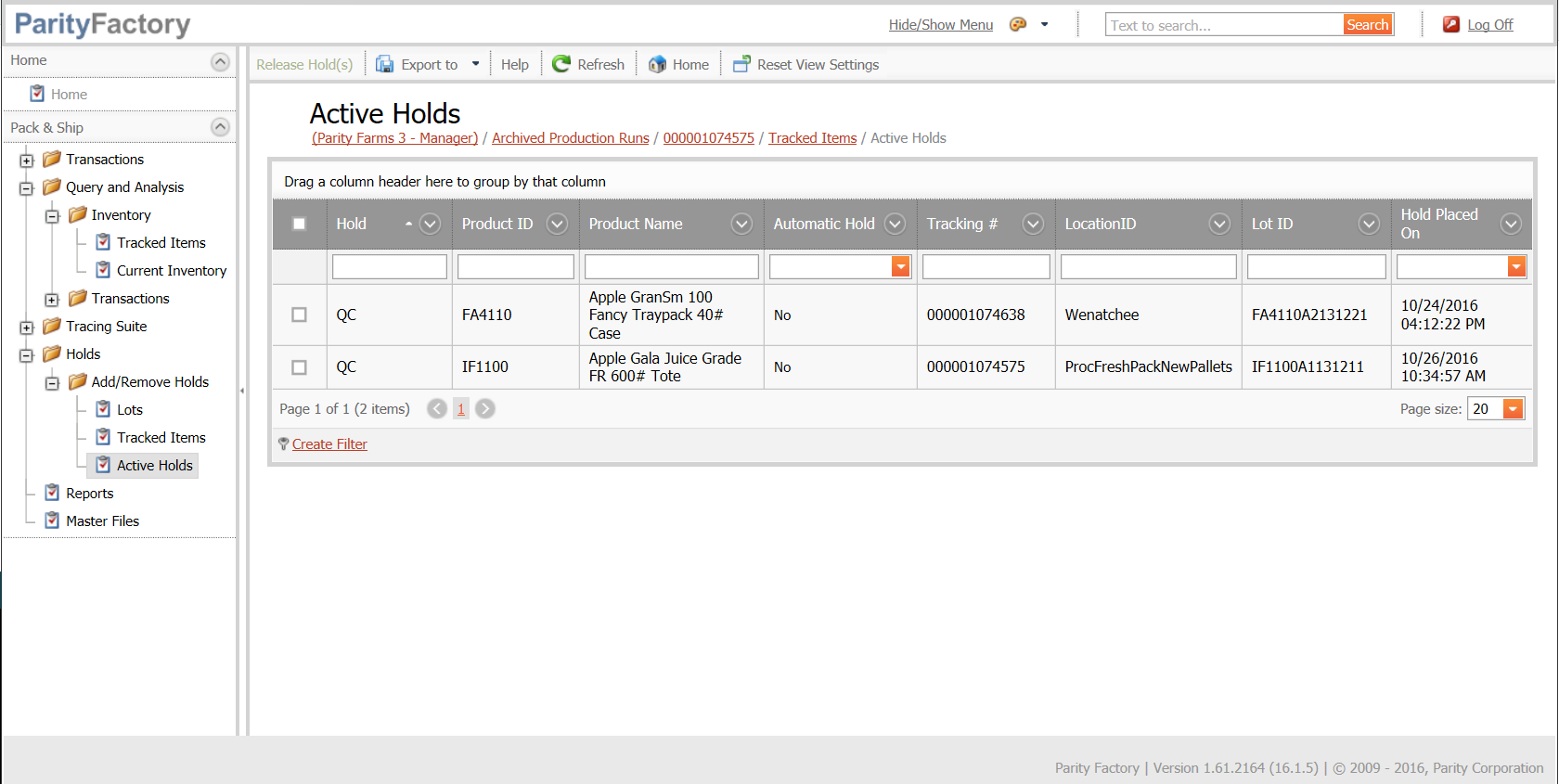The width and height of the screenshot is (1559, 784).
Task: Collapse the Pack & Ship panel
Action: [220, 127]
